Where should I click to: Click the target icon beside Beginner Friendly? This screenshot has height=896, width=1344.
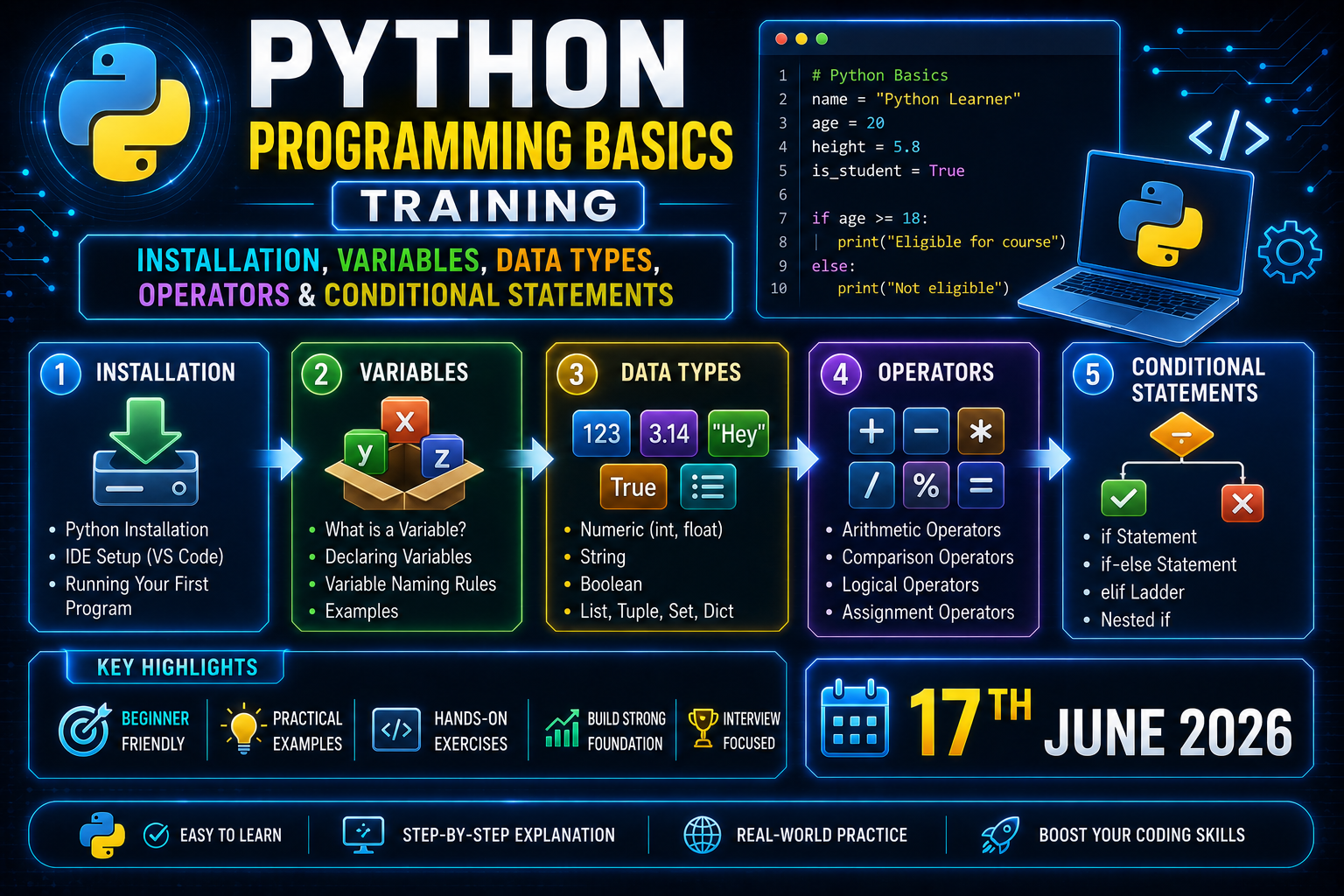[85, 729]
